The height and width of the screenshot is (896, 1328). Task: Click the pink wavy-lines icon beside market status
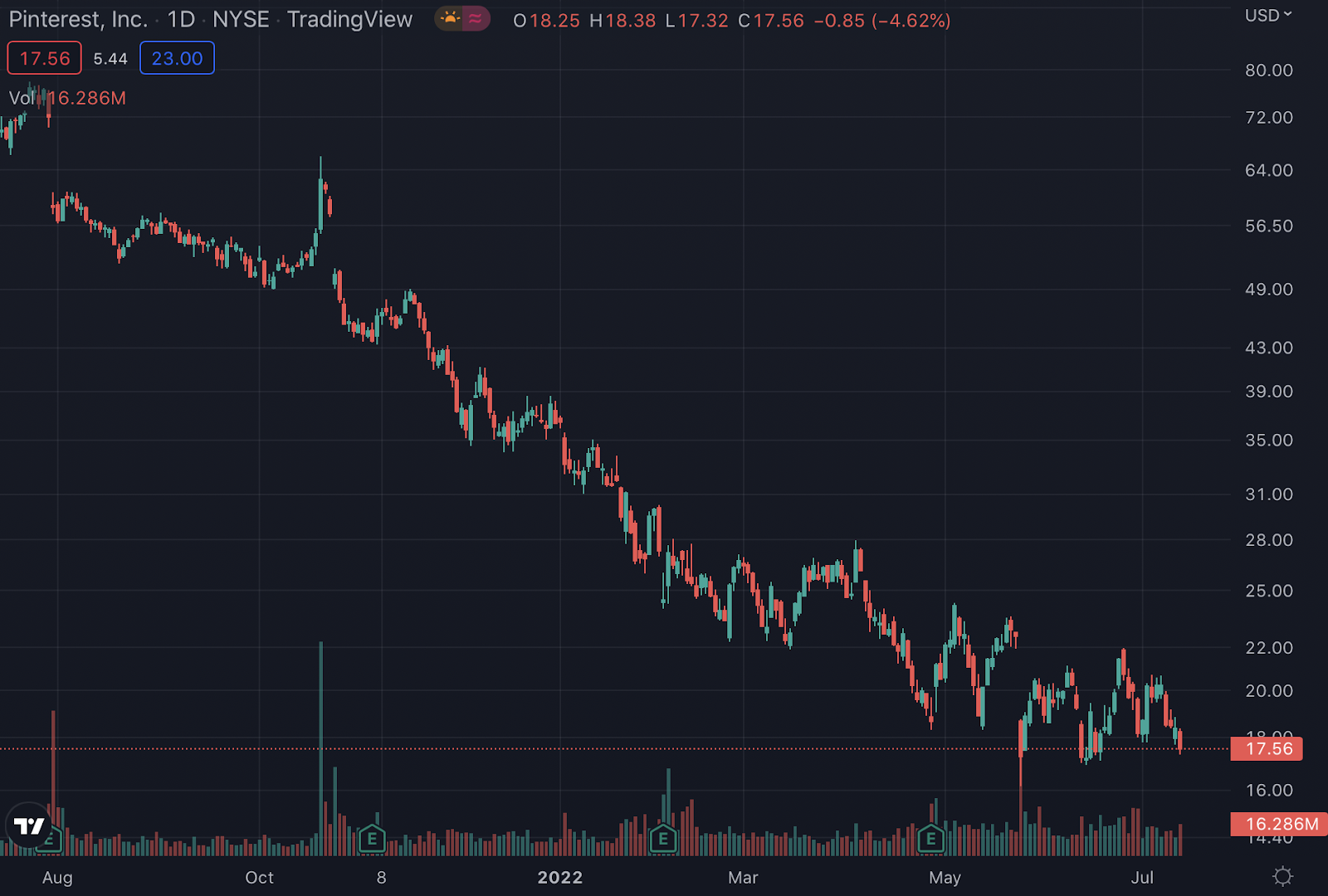(476, 19)
